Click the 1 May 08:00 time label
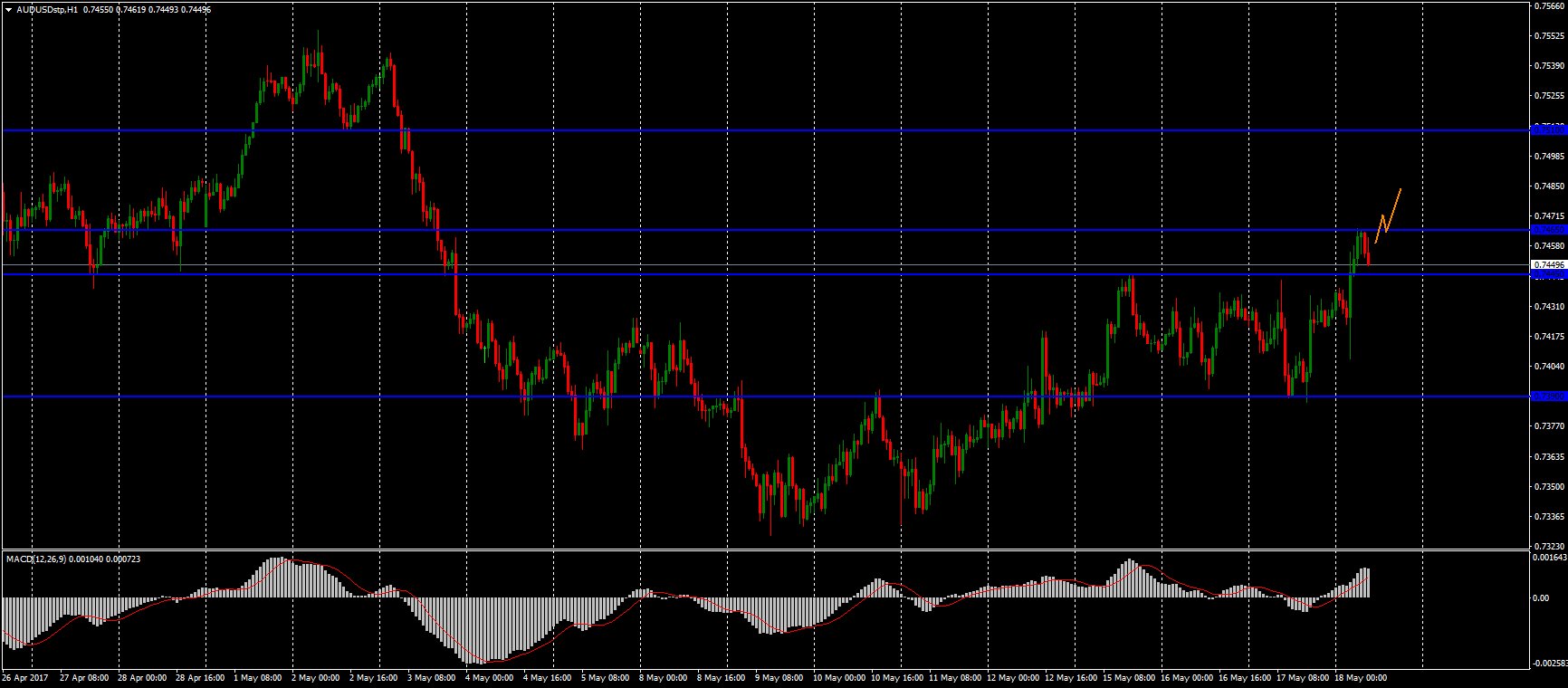The height and width of the screenshot is (688, 1568). [257, 678]
